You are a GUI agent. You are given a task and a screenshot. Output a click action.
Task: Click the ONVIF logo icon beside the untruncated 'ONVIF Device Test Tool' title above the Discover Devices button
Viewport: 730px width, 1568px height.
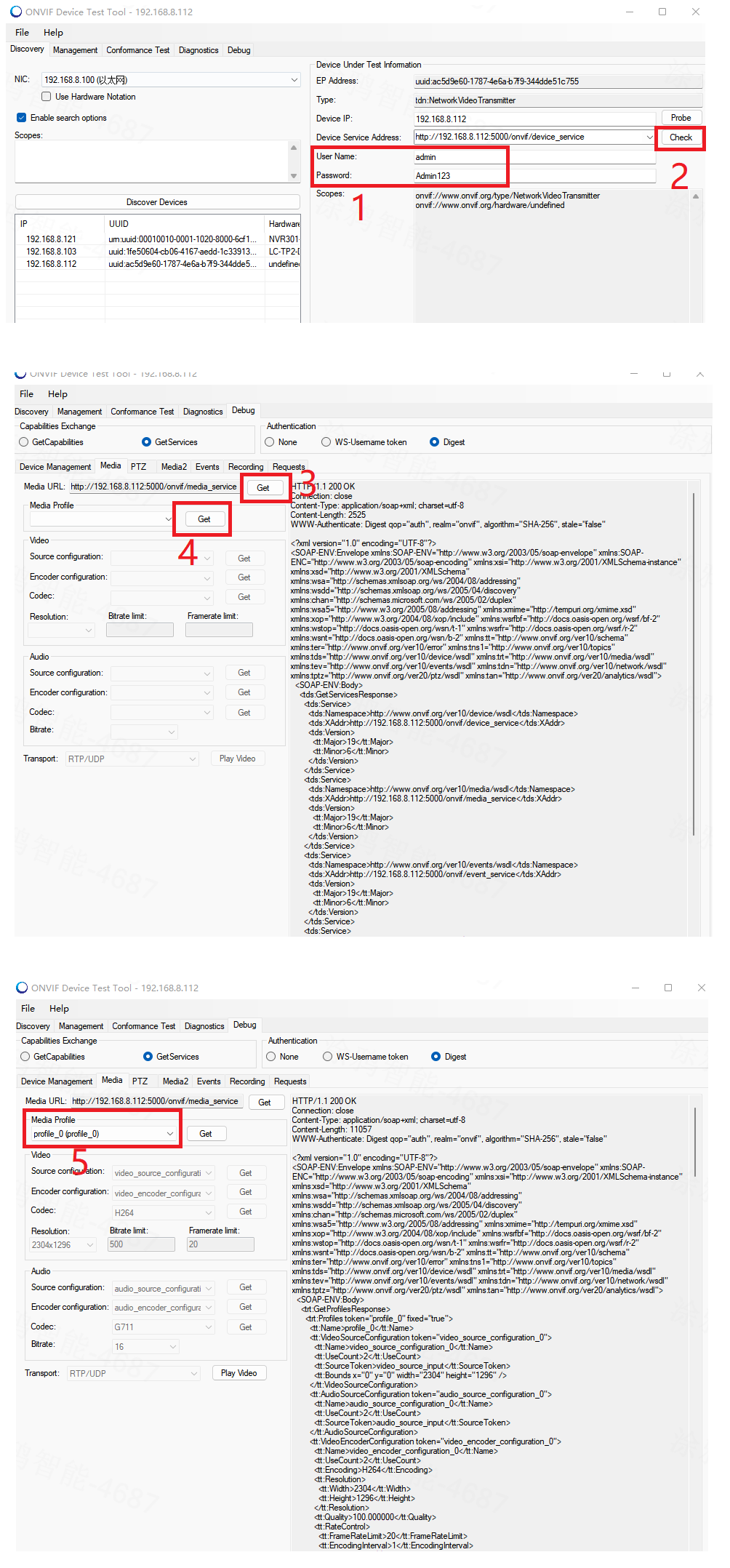pyautogui.click(x=16, y=12)
